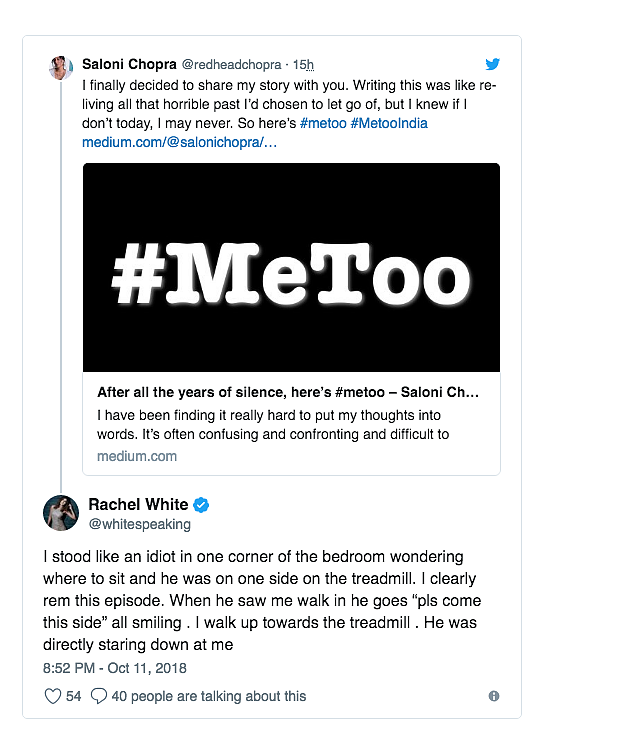Click Rachel White's verified badge
The width and height of the screenshot is (618, 739).
[201, 505]
